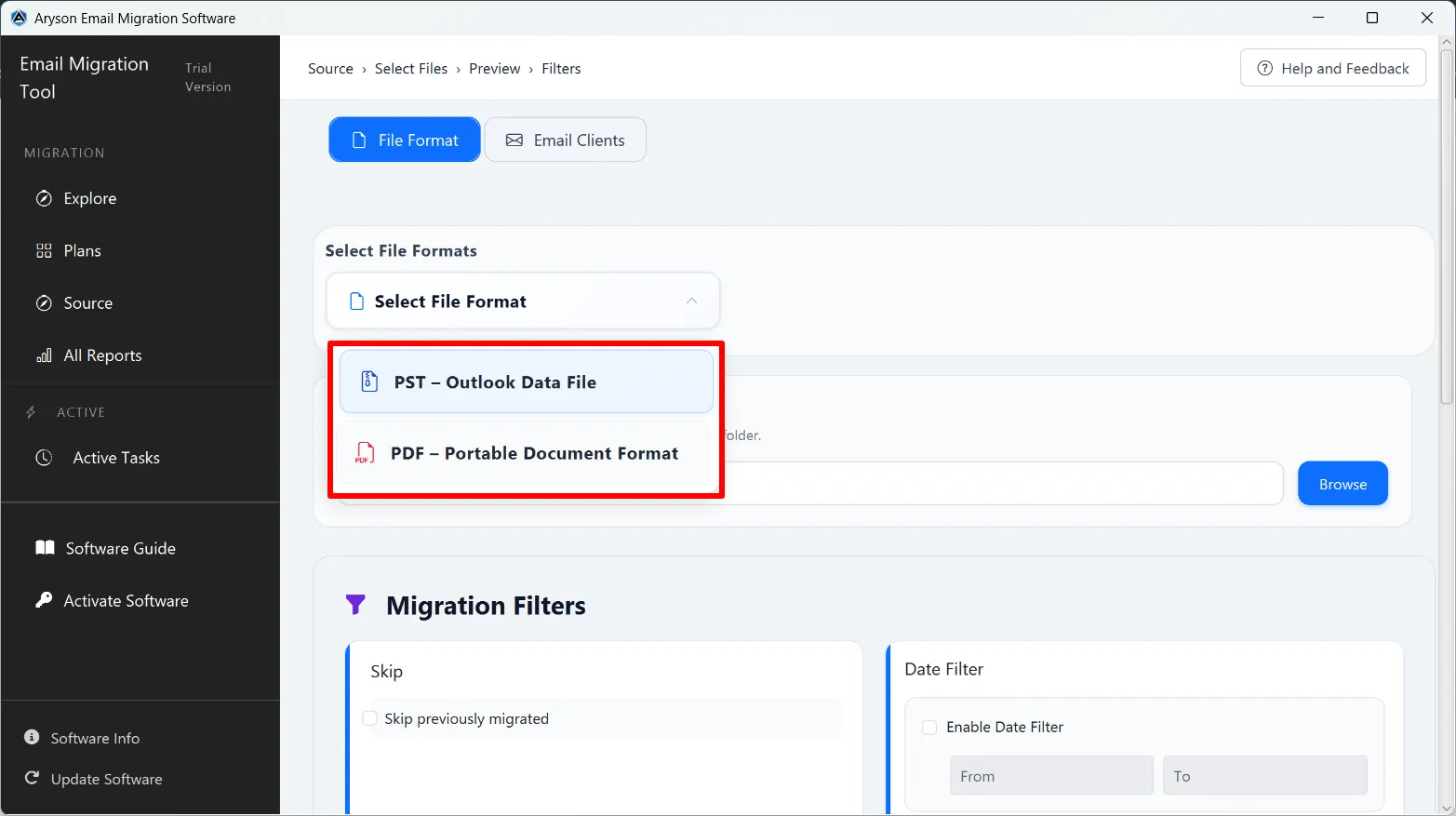Click the dropdown chevron arrow
Screen dimensions: 1456x816
[691, 301]
